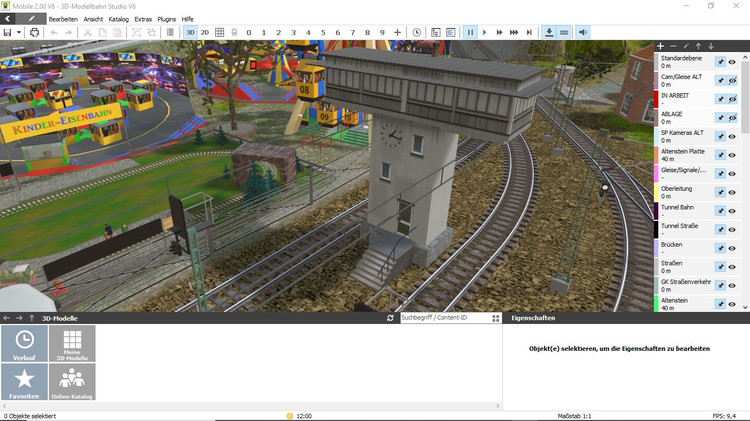Open the Hilfe menu

click(188, 19)
